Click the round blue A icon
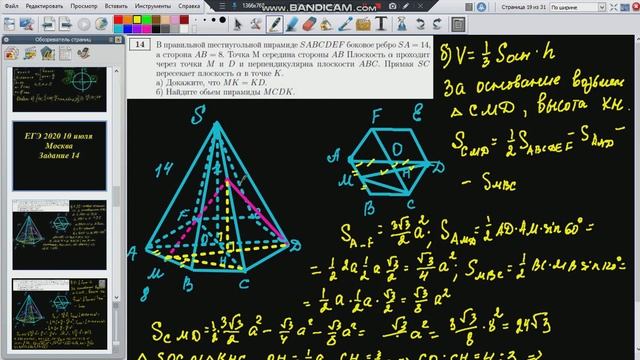The image size is (640, 360). 482,7
